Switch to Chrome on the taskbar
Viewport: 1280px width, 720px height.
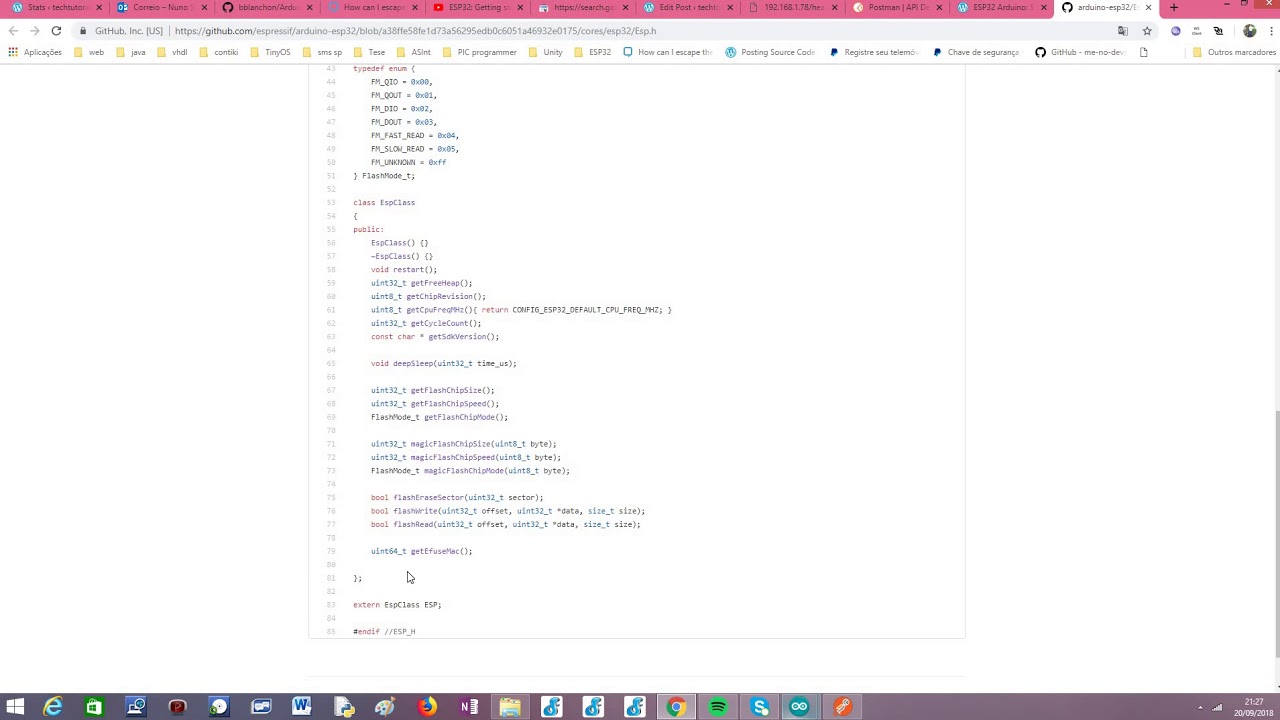(x=676, y=707)
